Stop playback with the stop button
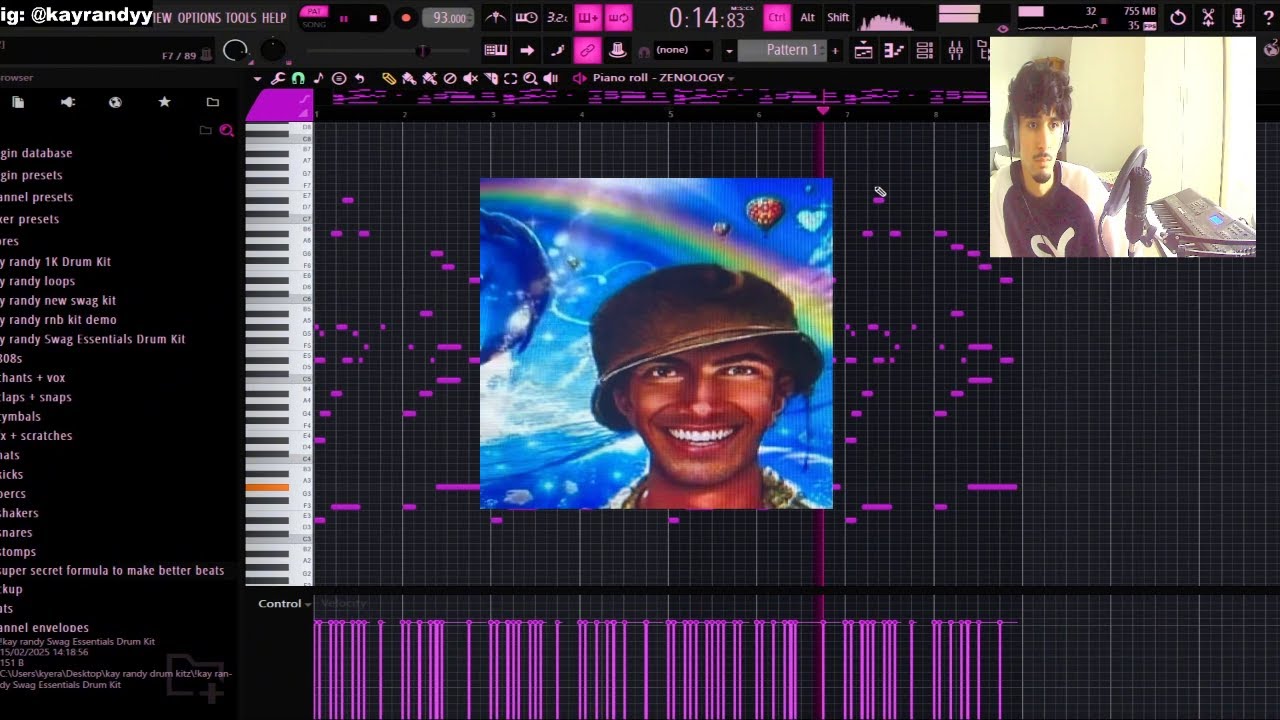Image resolution: width=1280 pixels, height=720 pixels. (x=373, y=18)
